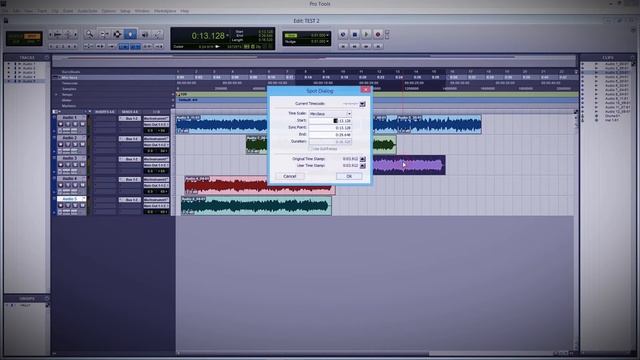Click Audio 1 volume value
The image size is (640, 360).
point(150,131)
